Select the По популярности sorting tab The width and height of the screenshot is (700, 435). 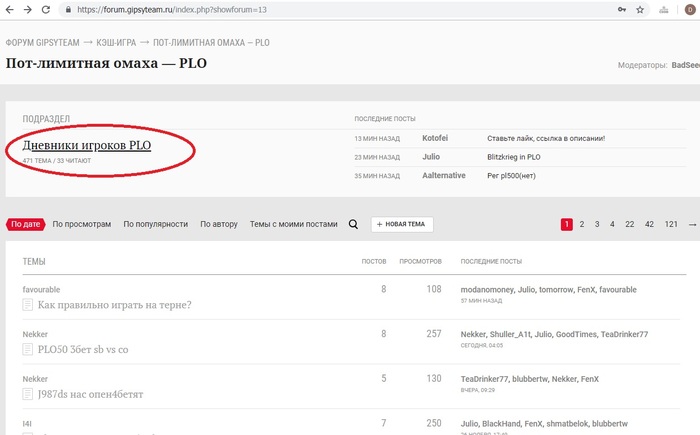click(x=155, y=224)
